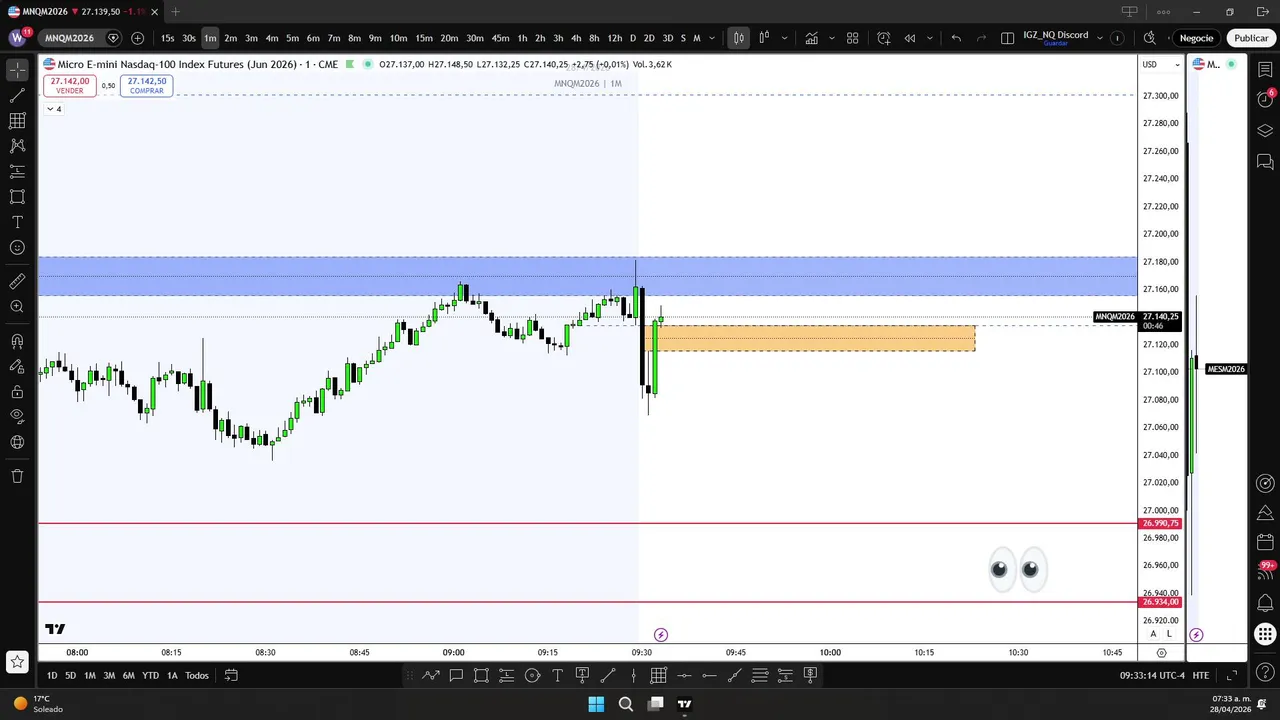Hide all drawings with eye icon

tap(17, 416)
